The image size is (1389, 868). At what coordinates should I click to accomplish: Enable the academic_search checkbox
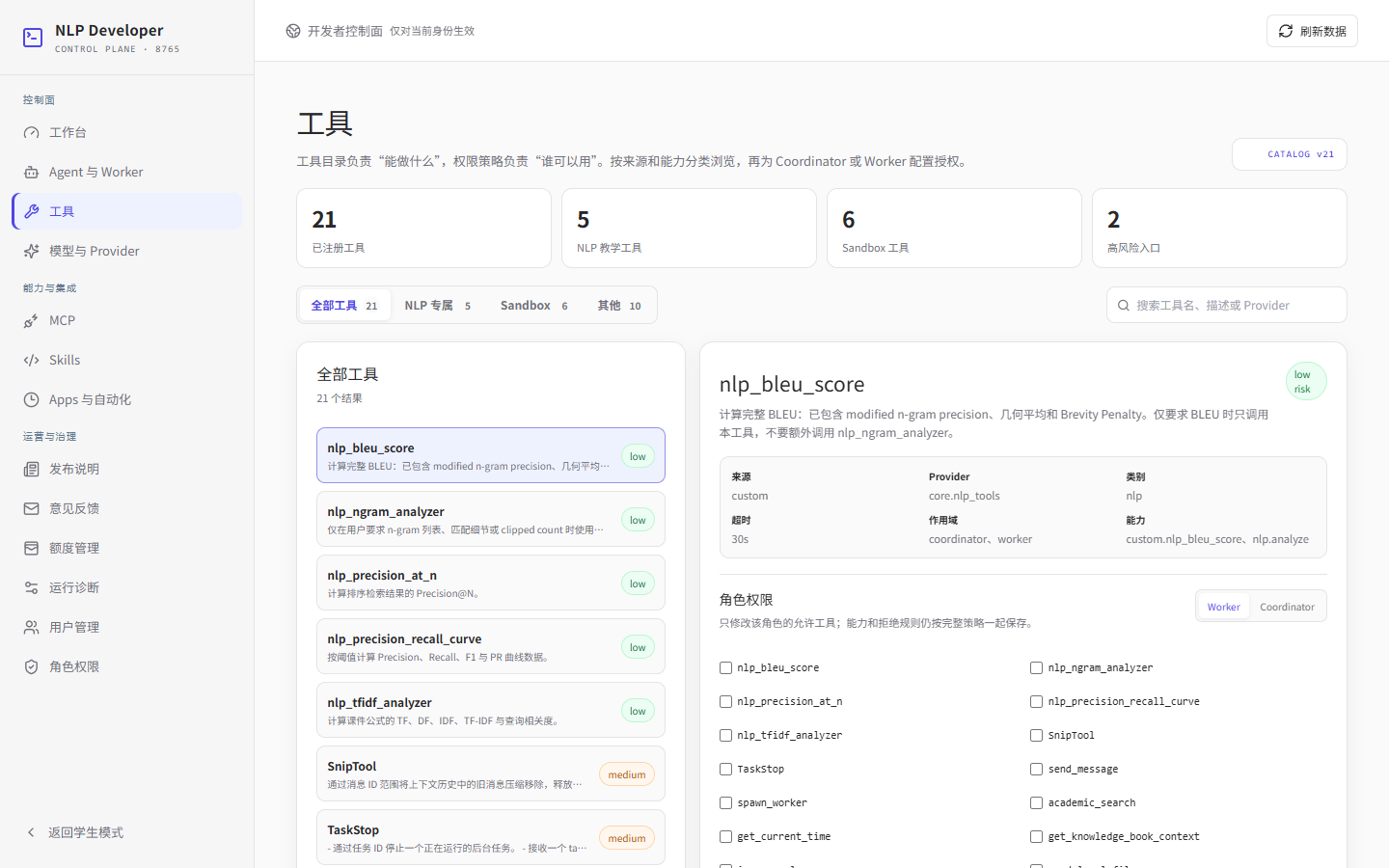point(1036,802)
